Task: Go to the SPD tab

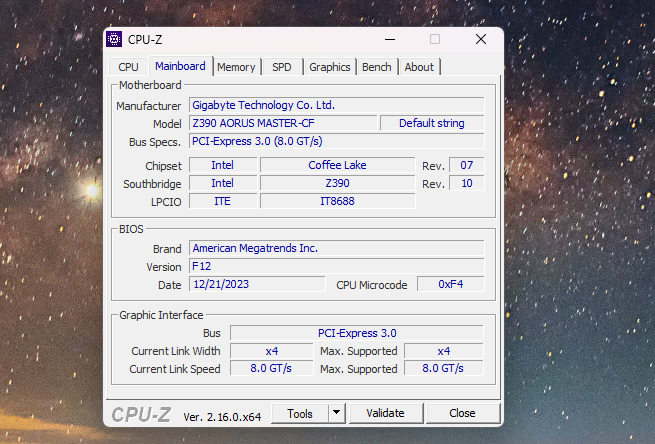Action: pyautogui.click(x=282, y=67)
